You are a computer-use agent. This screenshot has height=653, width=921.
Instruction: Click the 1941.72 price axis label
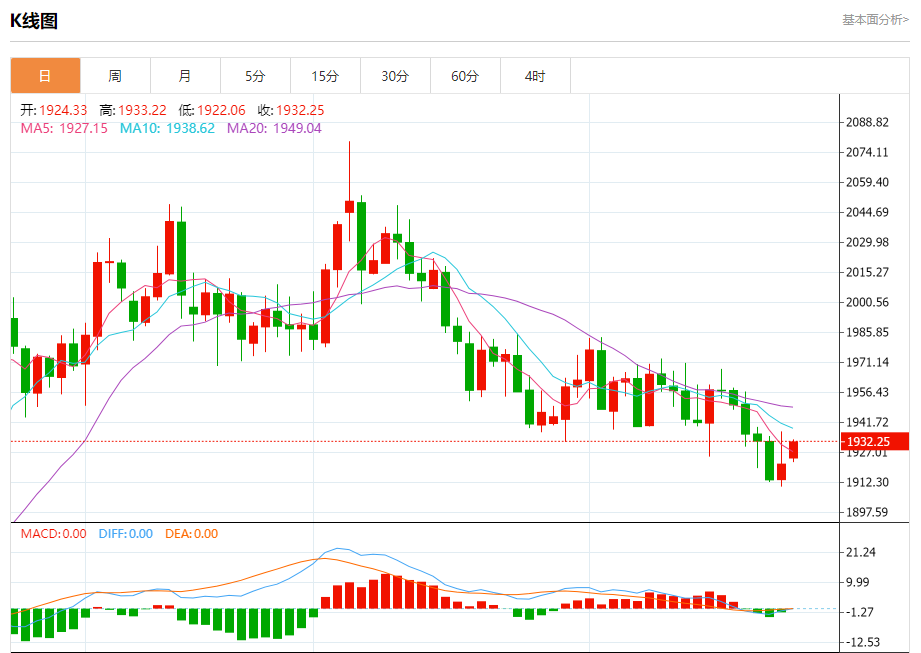click(867, 422)
